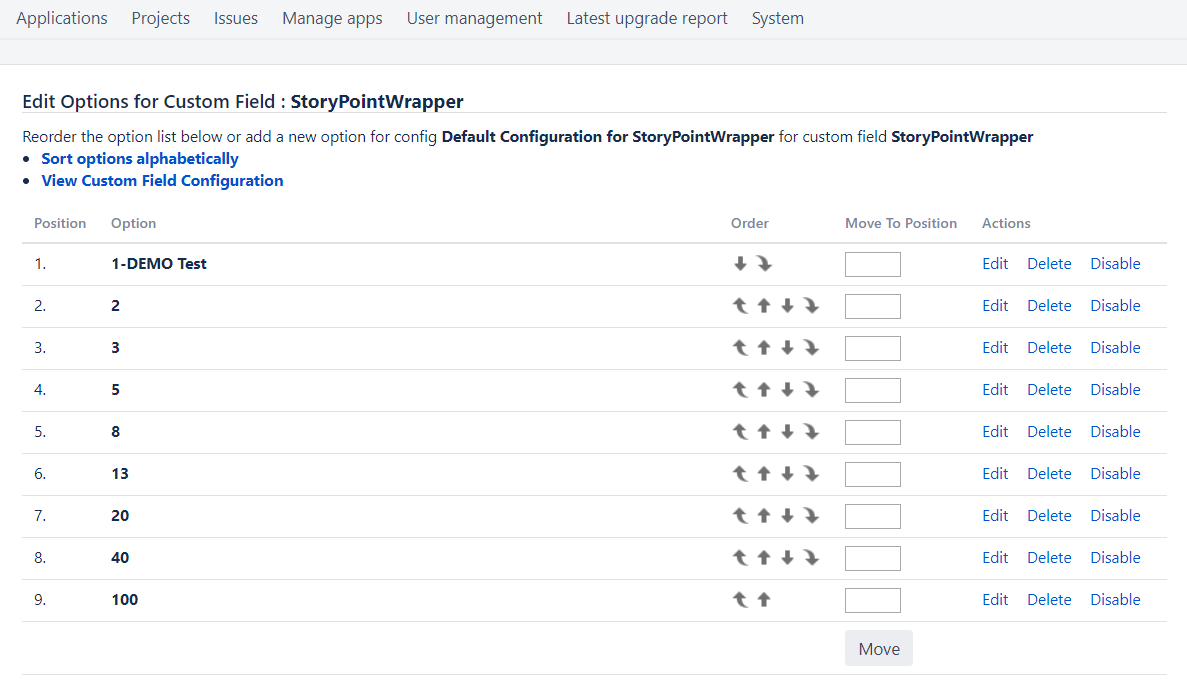Move option '3' up one position
Viewport: 1187px width, 682px height.
(764, 348)
